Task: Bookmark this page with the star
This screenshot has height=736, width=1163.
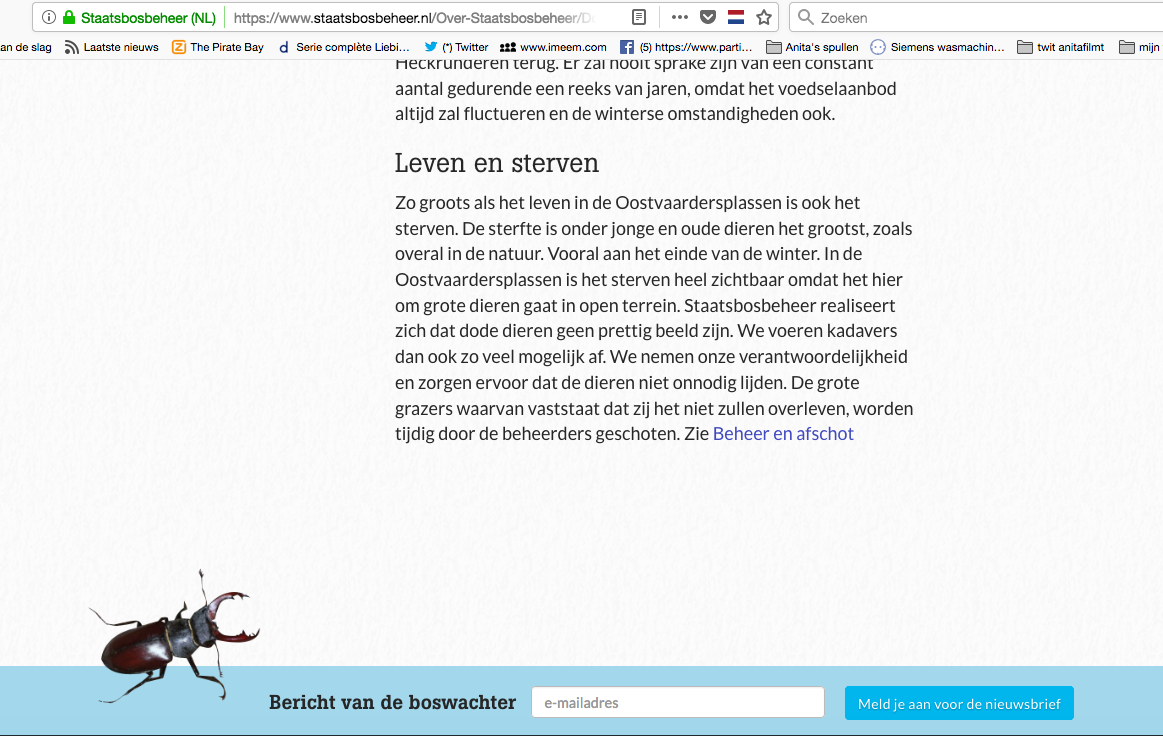Action: [x=764, y=16]
